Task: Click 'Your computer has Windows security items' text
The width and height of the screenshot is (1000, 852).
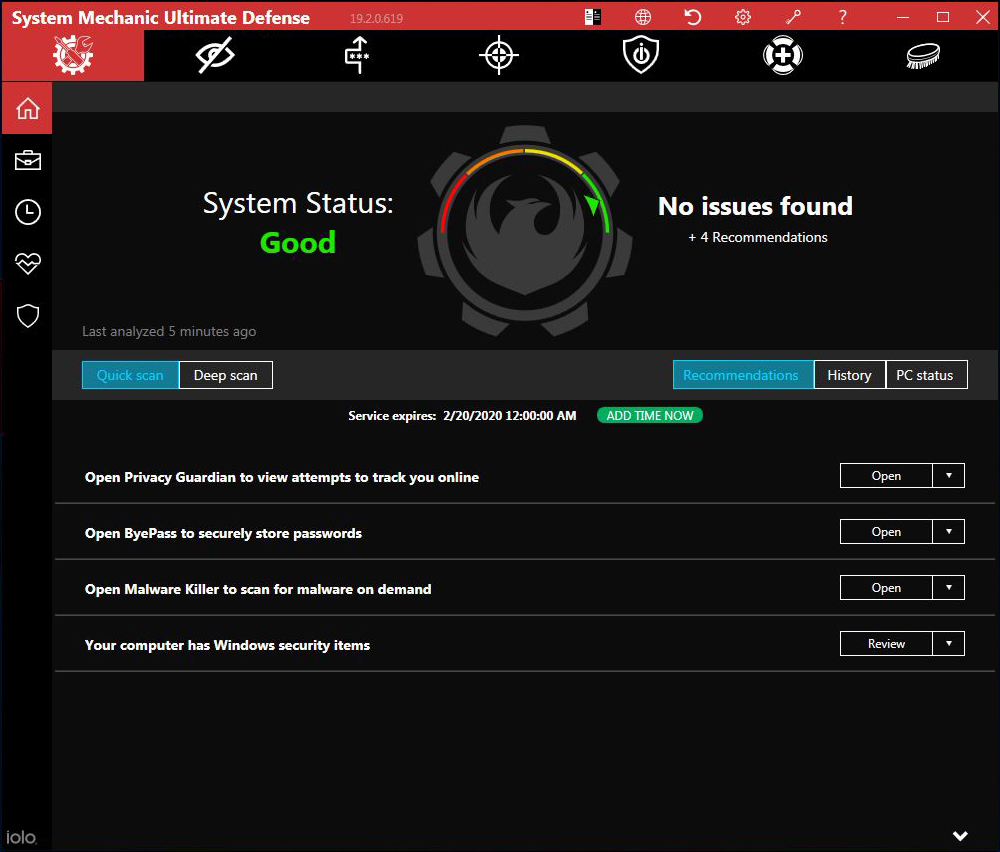Action: click(x=227, y=645)
